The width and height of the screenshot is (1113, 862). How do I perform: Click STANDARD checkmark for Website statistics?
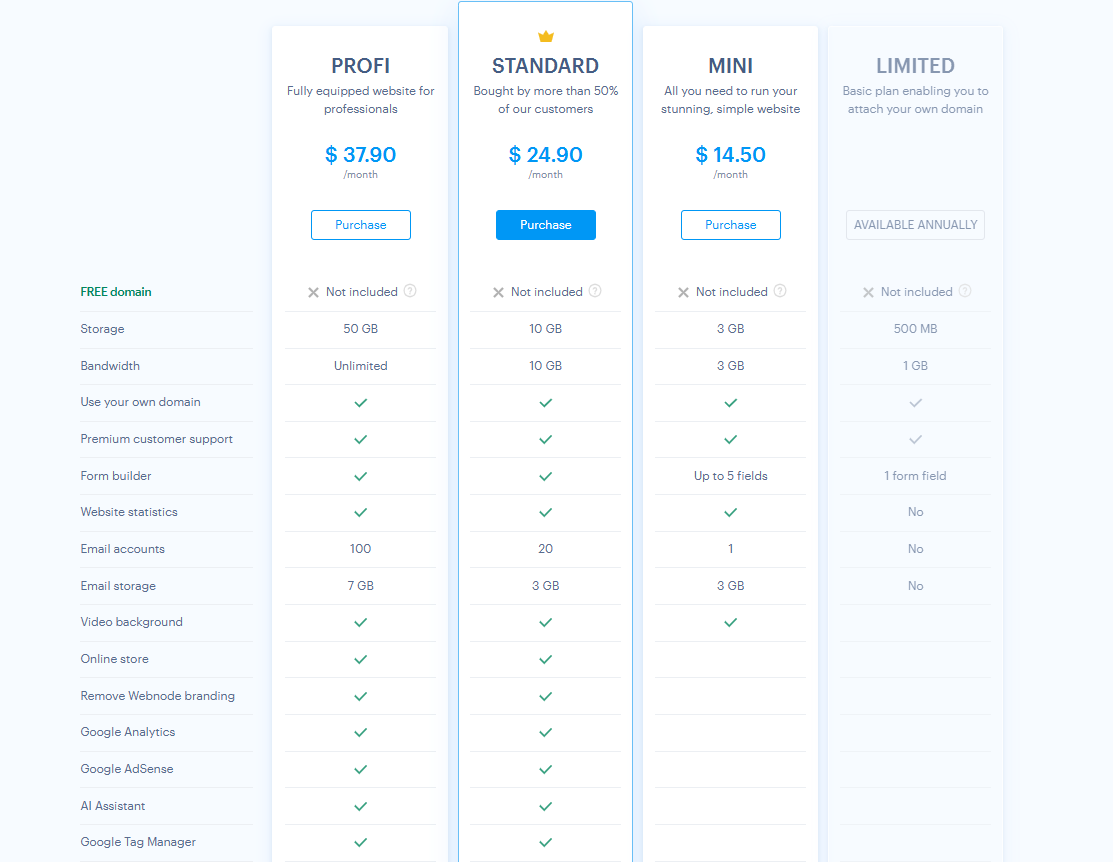(x=546, y=513)
